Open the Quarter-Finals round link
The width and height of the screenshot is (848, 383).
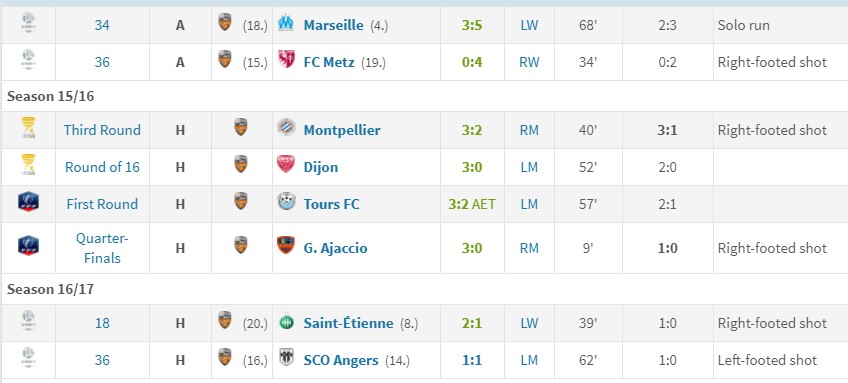tap(102, 248)
